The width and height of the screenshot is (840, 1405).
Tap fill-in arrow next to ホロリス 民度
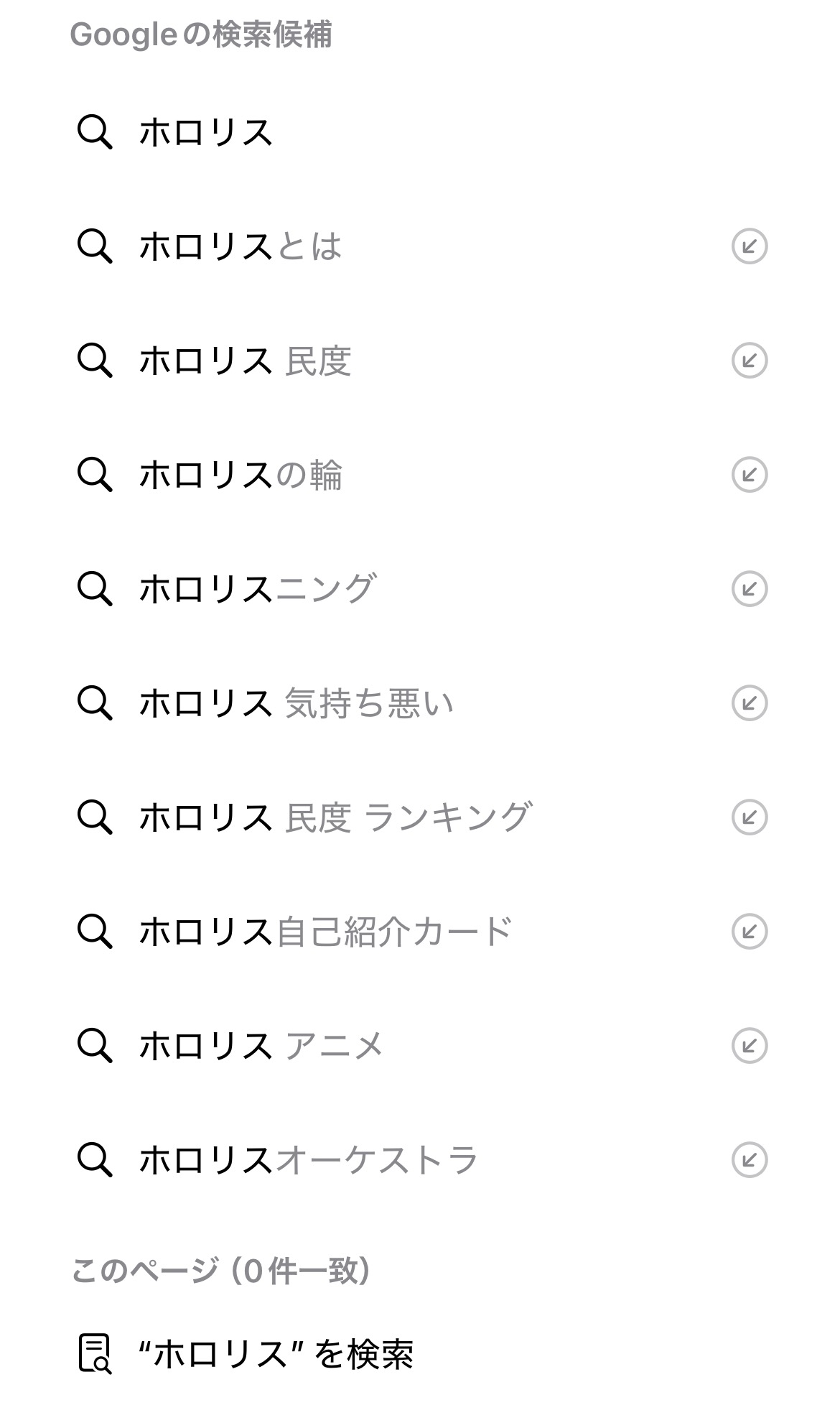click(x=749, y=361)
